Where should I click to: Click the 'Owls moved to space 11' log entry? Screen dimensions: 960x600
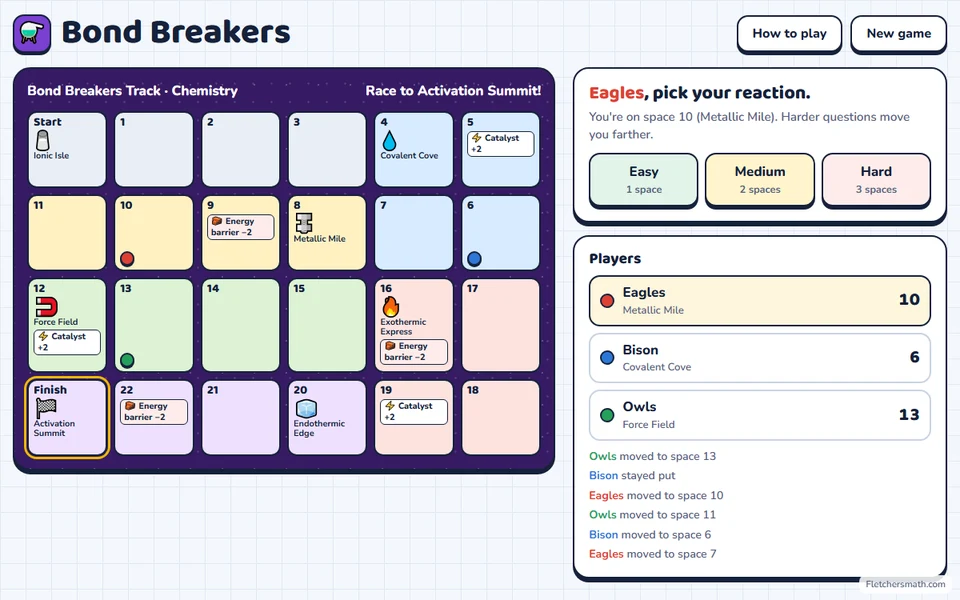(652, 515)
